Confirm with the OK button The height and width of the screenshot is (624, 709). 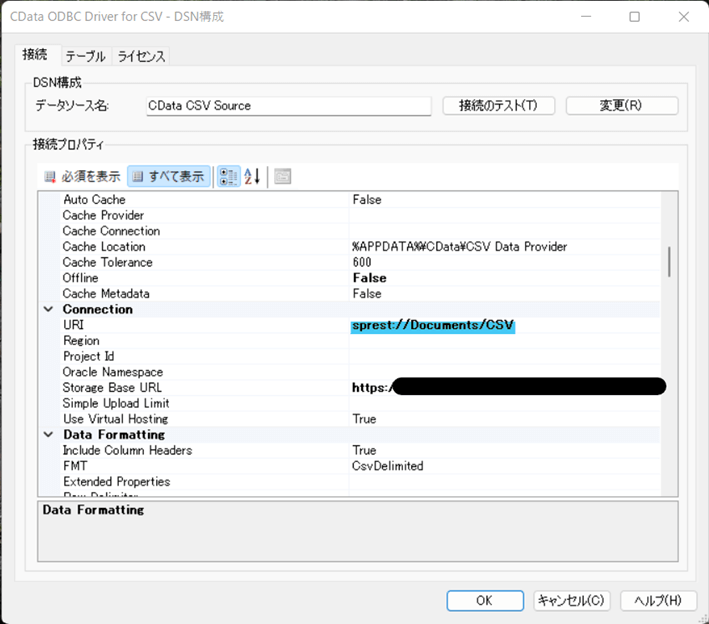coord(484,600)
